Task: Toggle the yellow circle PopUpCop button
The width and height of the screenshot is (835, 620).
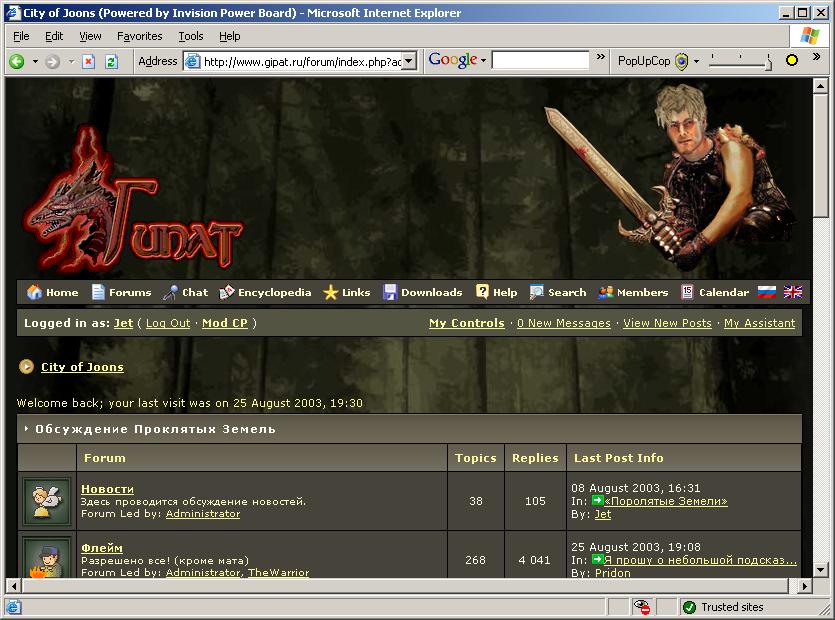Action: coord(792,61)
